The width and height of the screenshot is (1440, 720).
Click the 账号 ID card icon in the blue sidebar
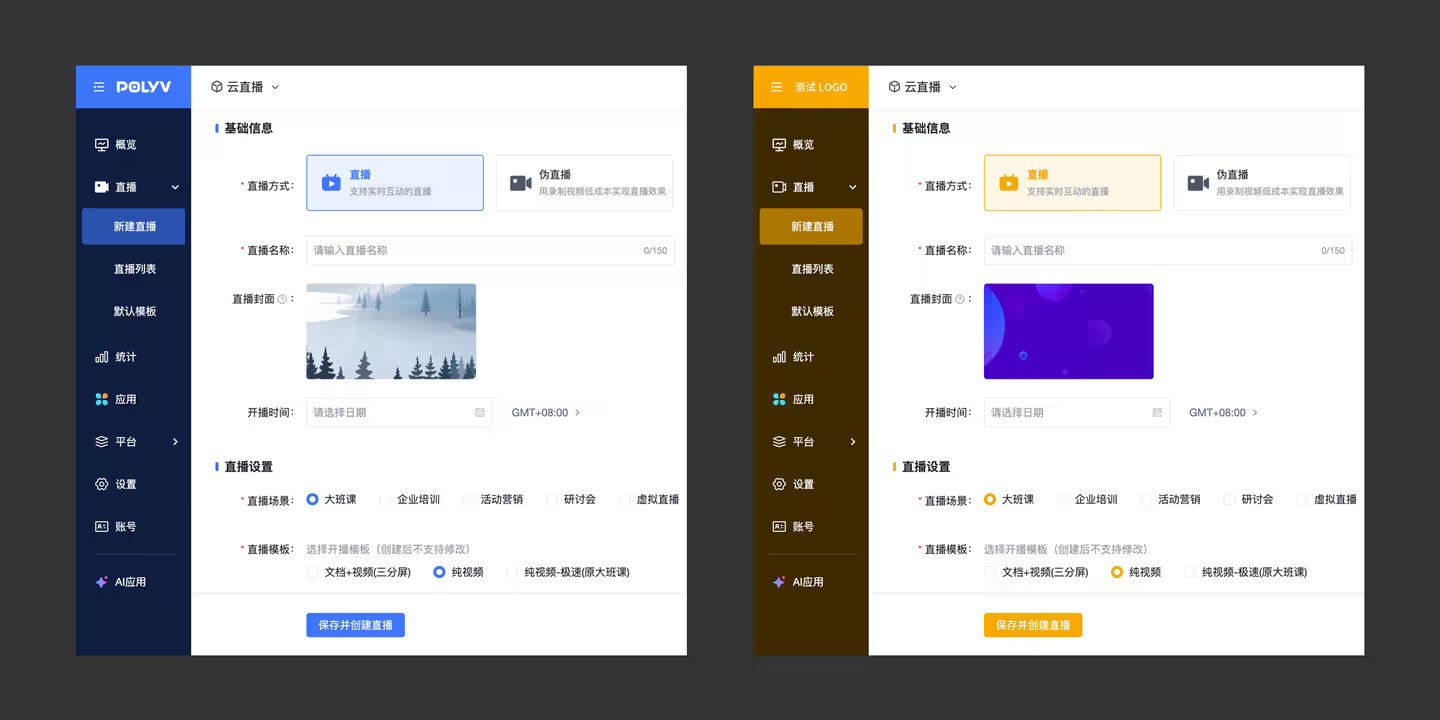[101, 526]
